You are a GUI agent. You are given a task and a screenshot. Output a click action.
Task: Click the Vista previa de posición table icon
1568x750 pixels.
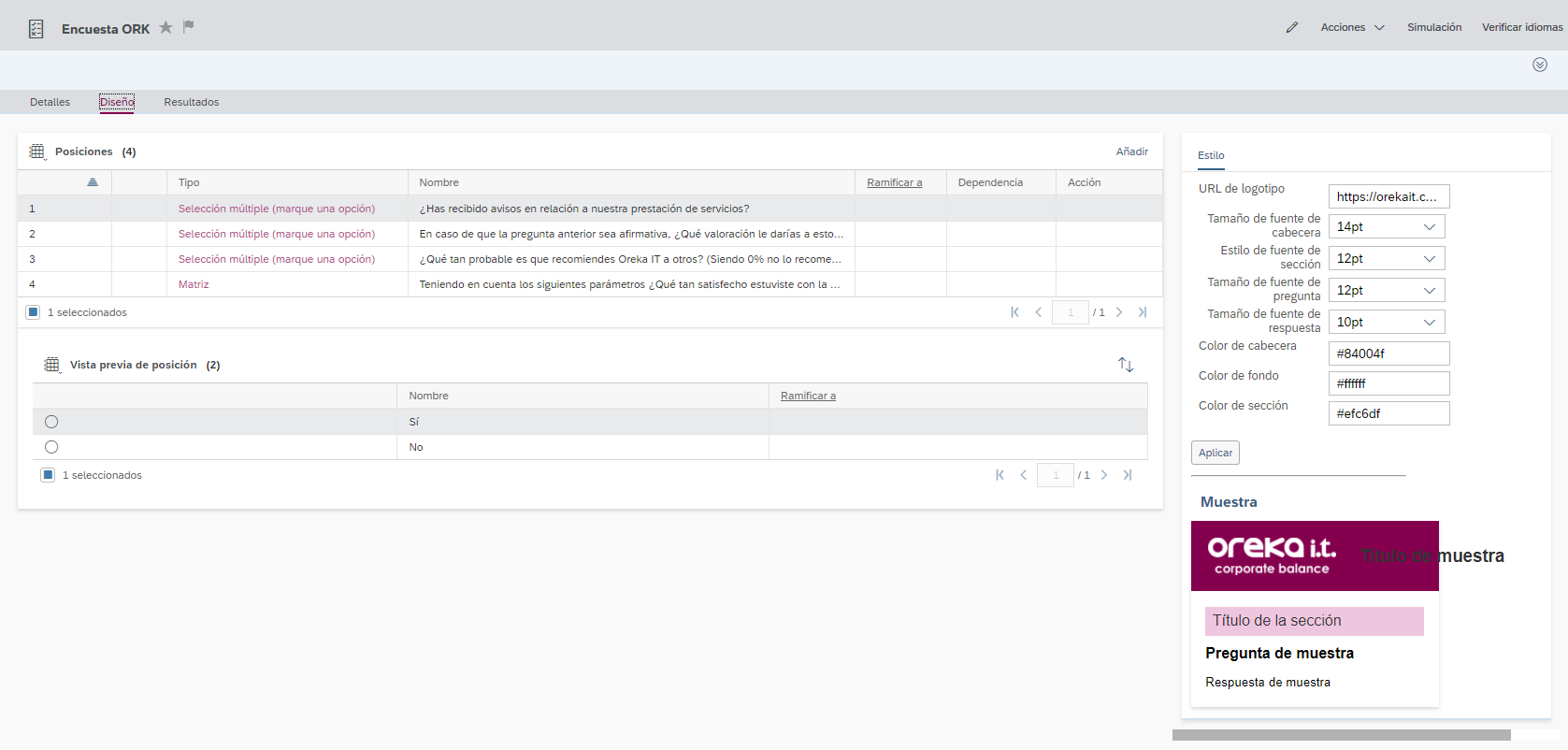click(x=52, y=365)
